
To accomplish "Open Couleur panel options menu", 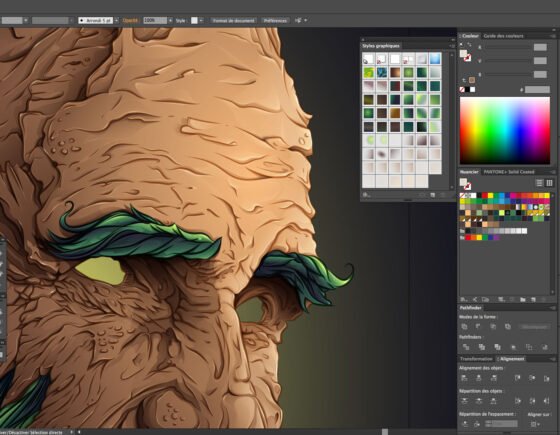I will click(553, 36).
